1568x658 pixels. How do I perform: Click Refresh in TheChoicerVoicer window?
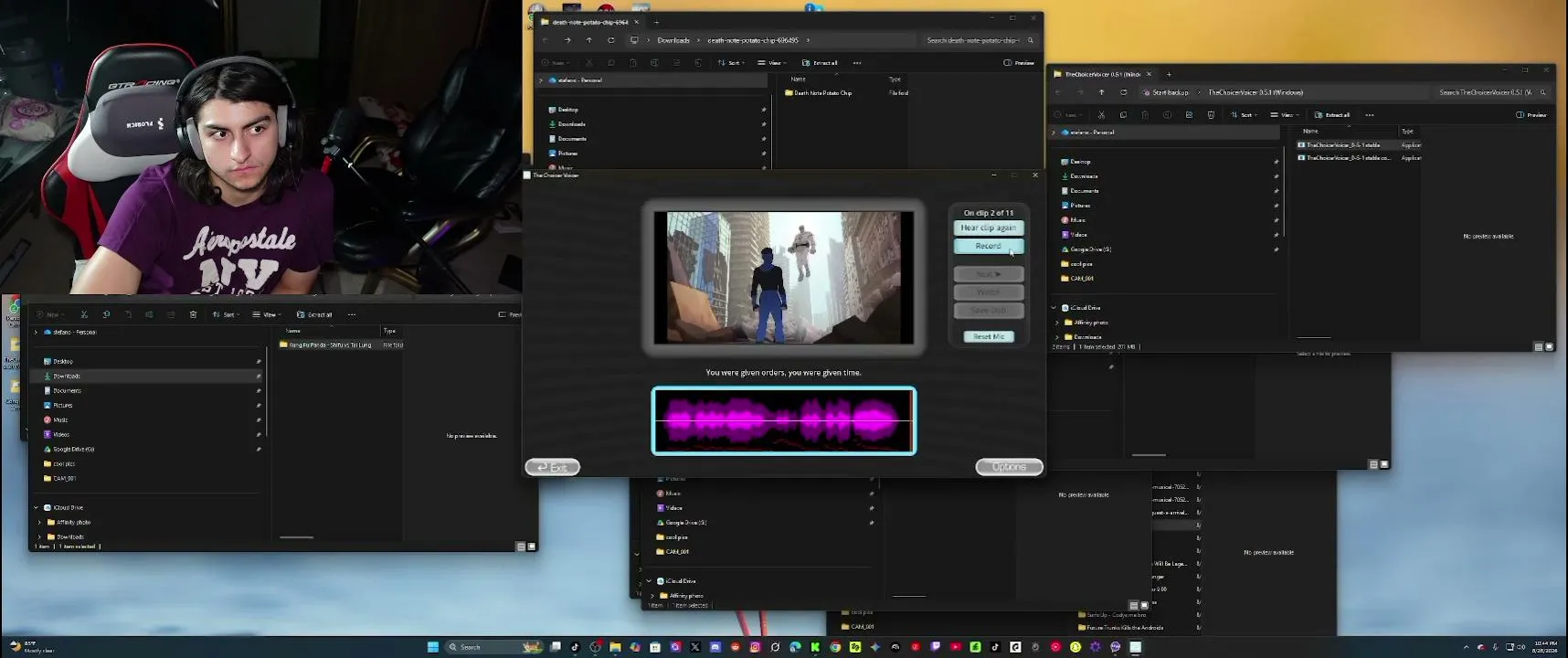[x=1124, y=92]
